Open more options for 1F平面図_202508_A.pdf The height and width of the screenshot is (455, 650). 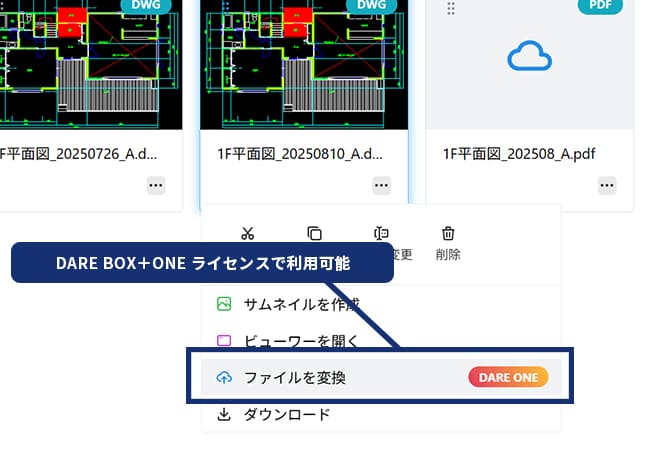607,185
